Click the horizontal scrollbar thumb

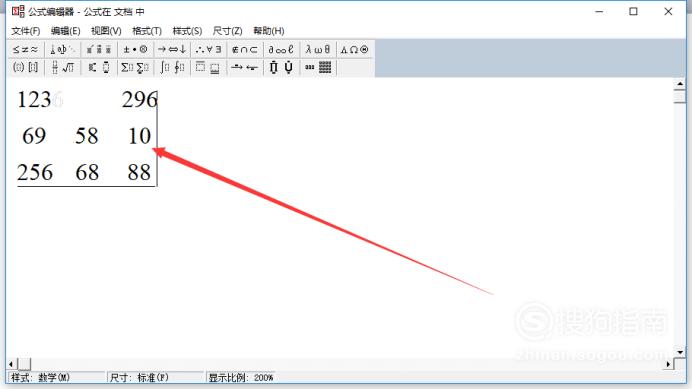click(x=24, y=364)
